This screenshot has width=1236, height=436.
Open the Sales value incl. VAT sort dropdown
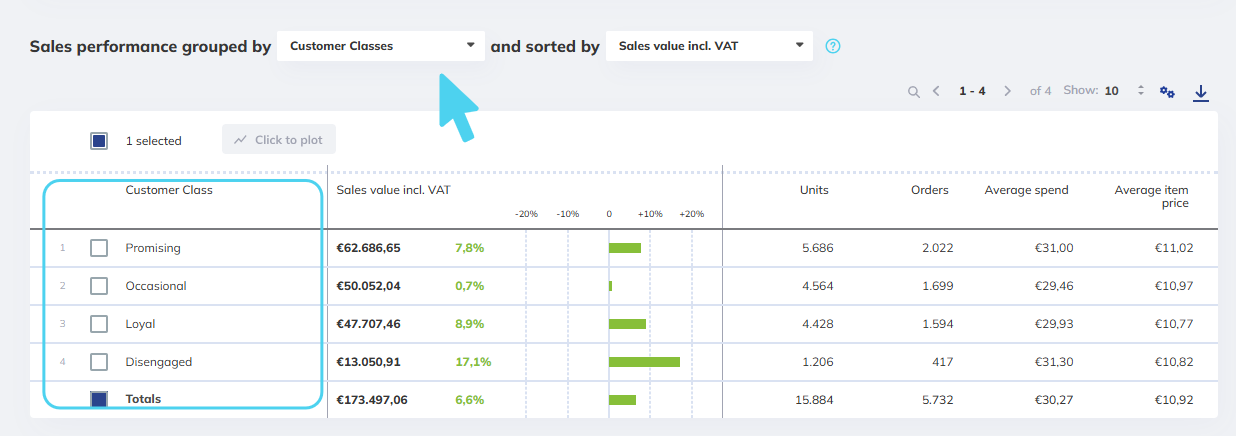coord(709,46)
